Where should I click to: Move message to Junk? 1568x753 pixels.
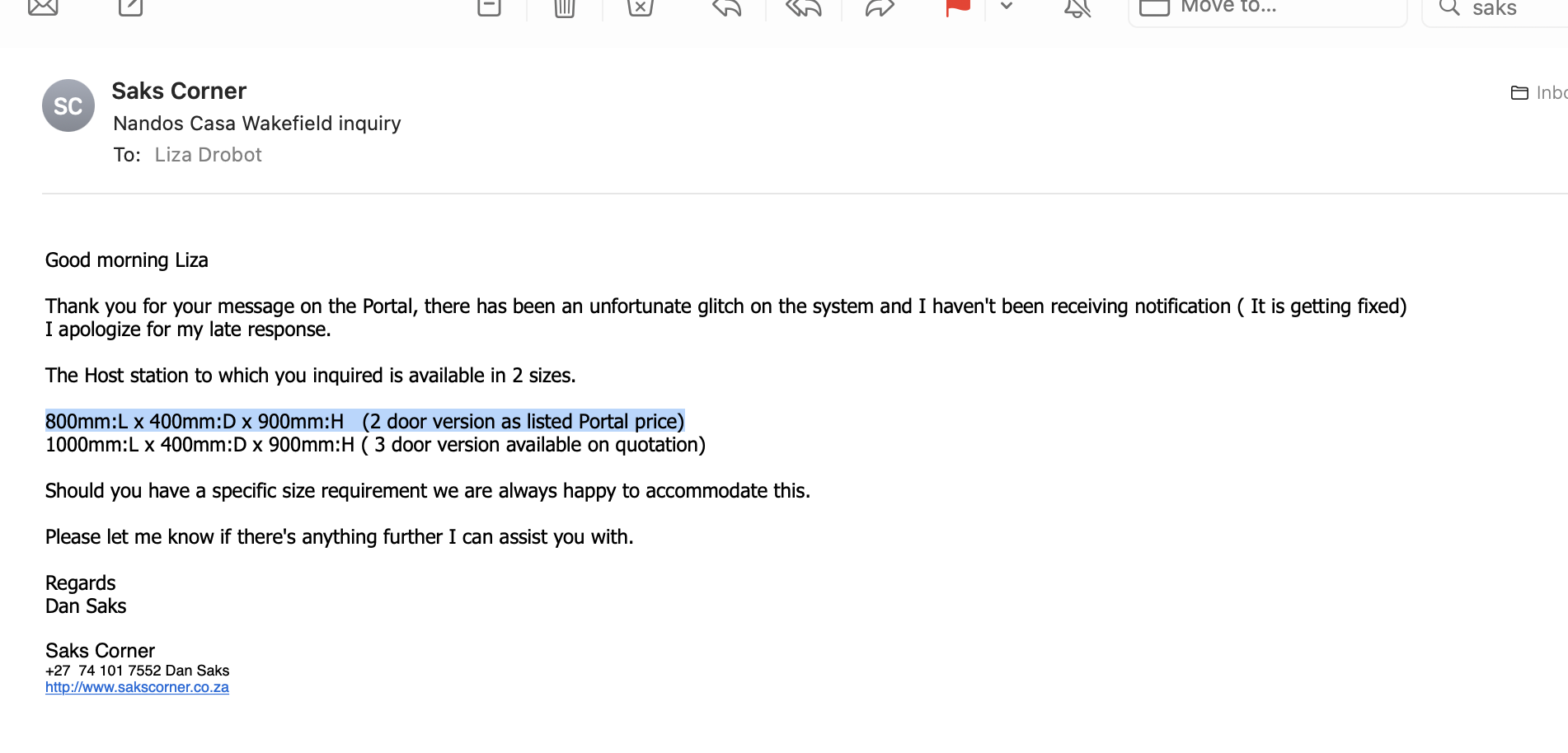pos(640,7)
